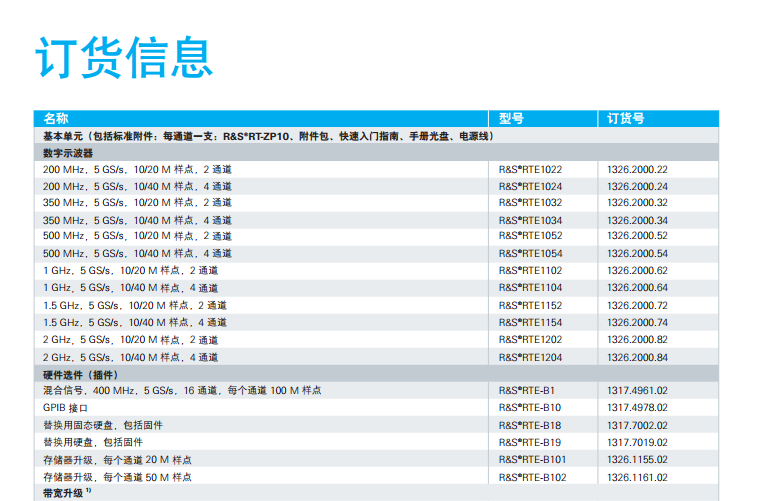Click model R&S RTE1034
The image size is (783, 501).
coord(530,220)
